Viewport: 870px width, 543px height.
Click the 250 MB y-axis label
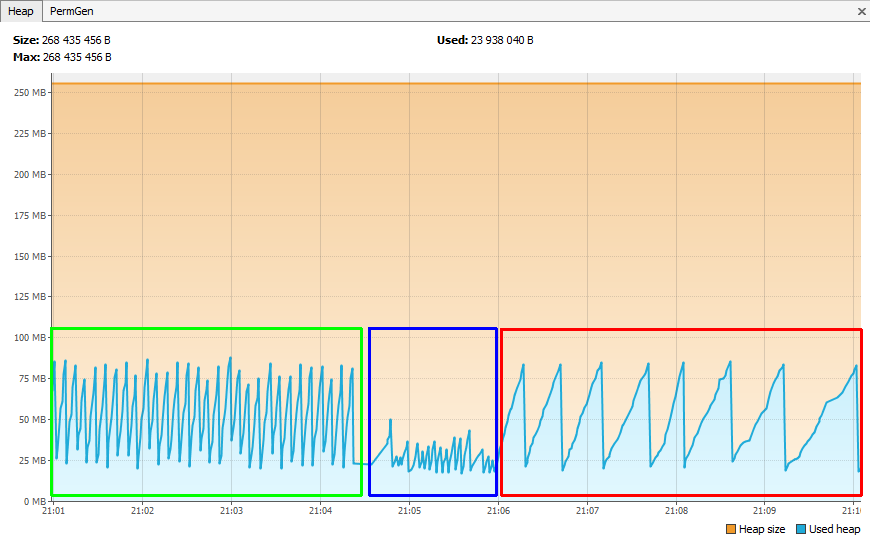pos(30,92)
